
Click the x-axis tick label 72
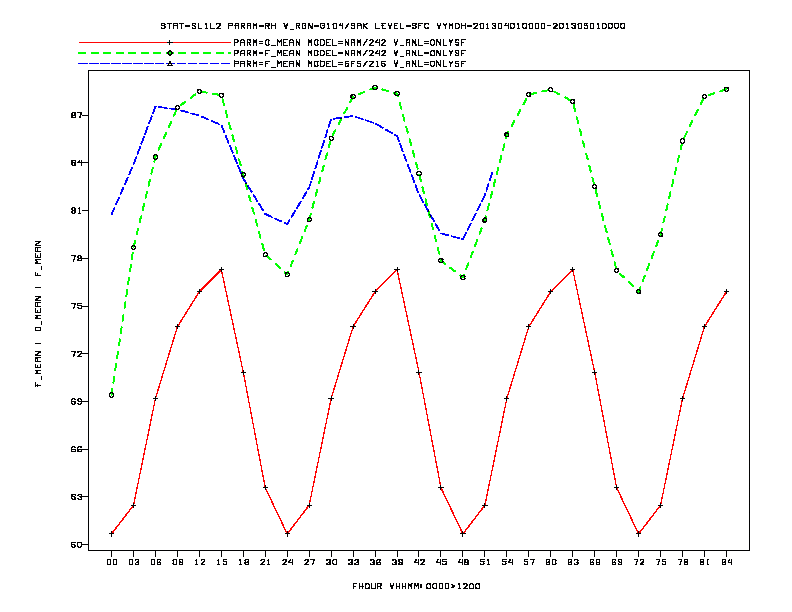tap(638, 562)
